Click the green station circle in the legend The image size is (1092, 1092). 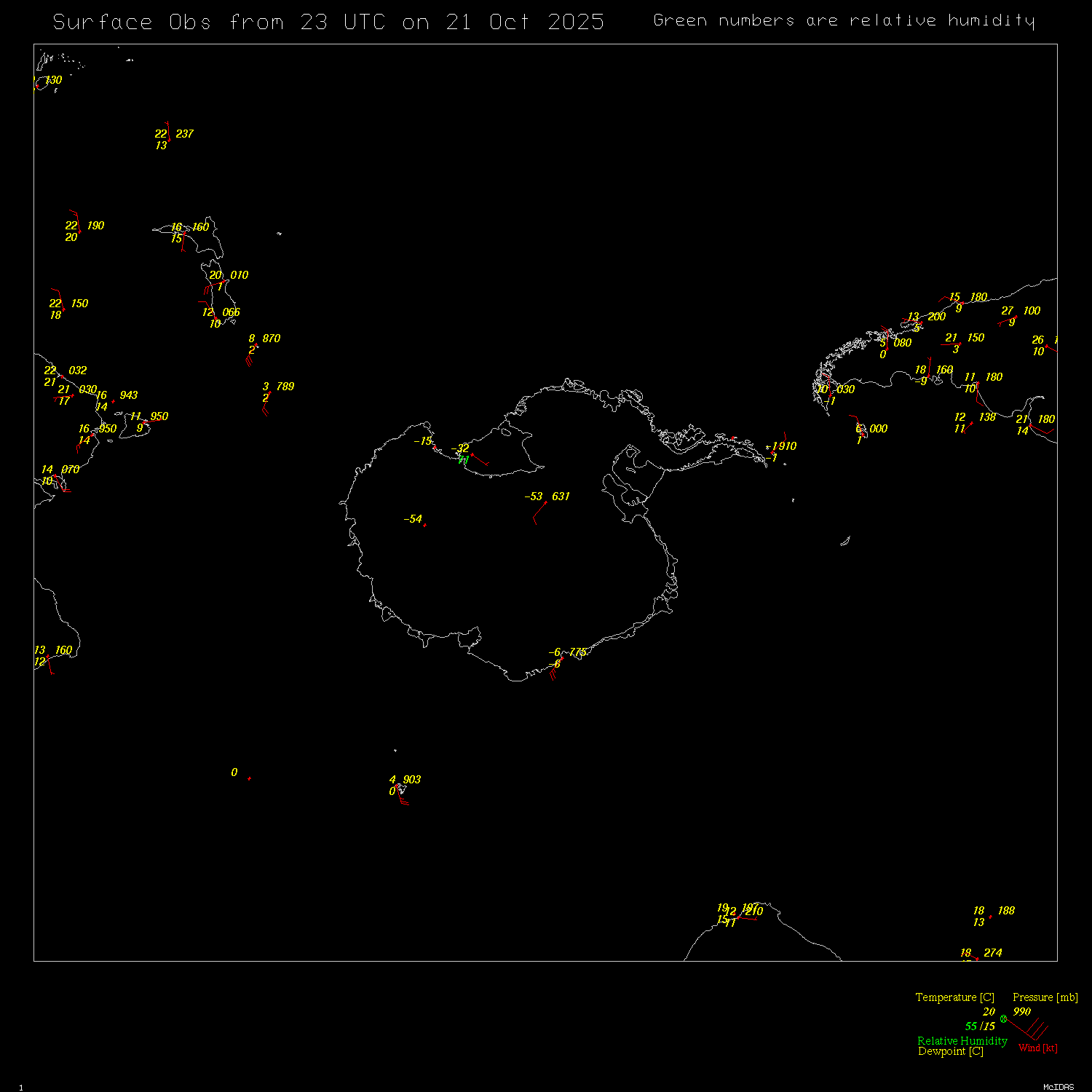click(1003, 1018)
